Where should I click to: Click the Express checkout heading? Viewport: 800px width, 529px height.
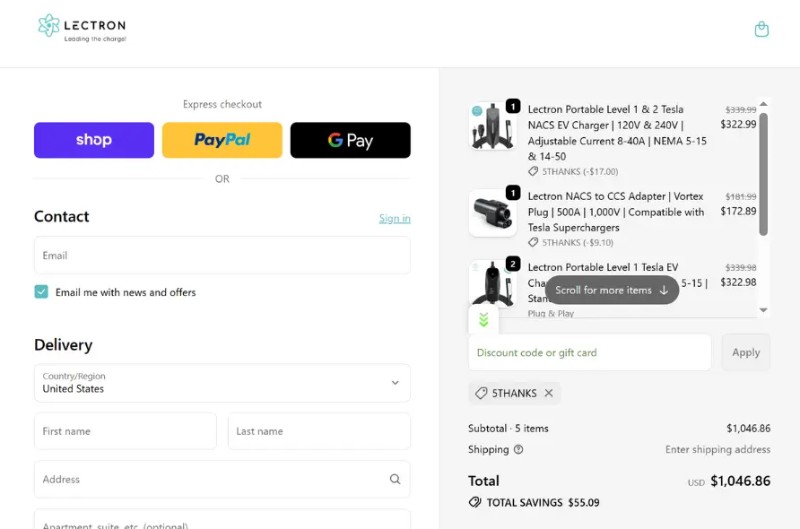222,104
